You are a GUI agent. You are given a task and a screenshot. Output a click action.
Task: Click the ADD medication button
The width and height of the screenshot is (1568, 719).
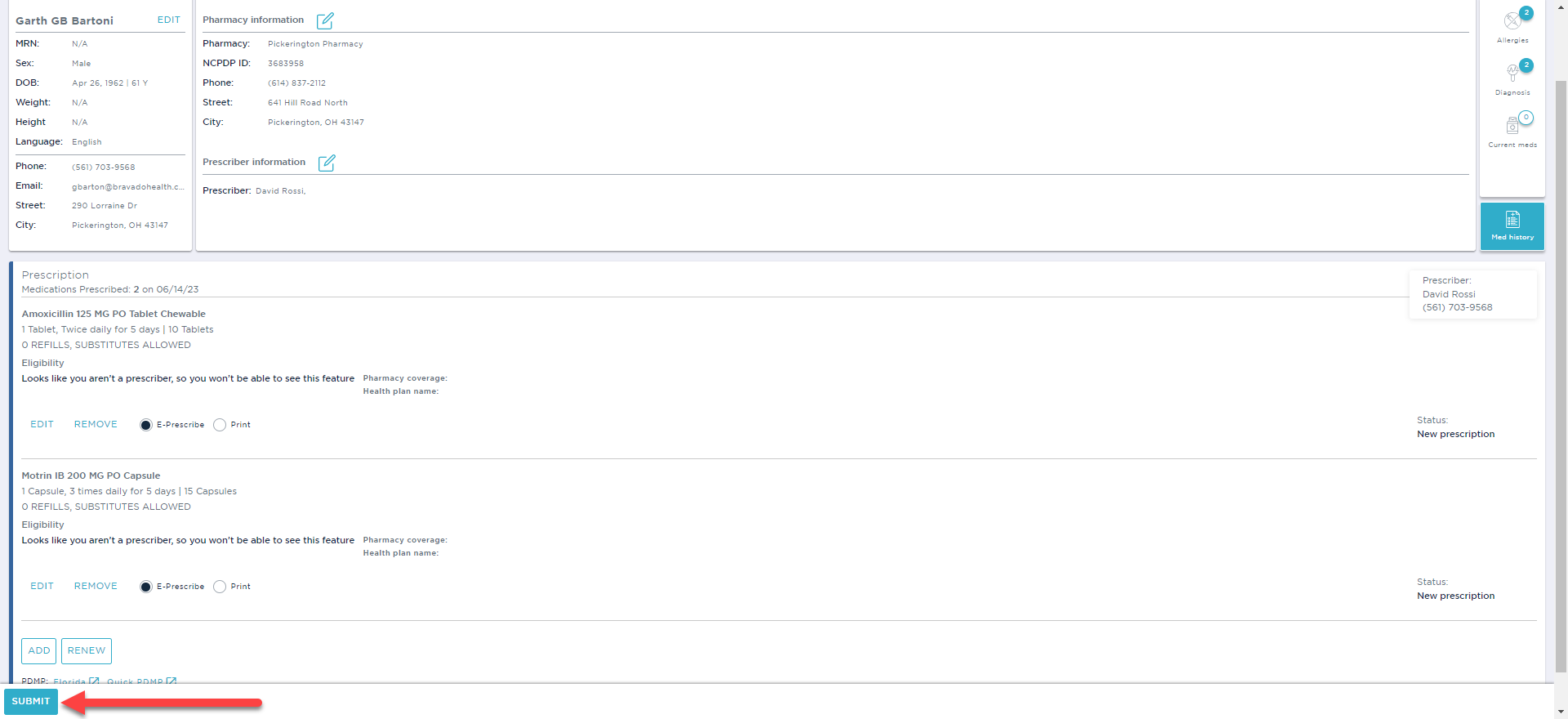(38, 651)
